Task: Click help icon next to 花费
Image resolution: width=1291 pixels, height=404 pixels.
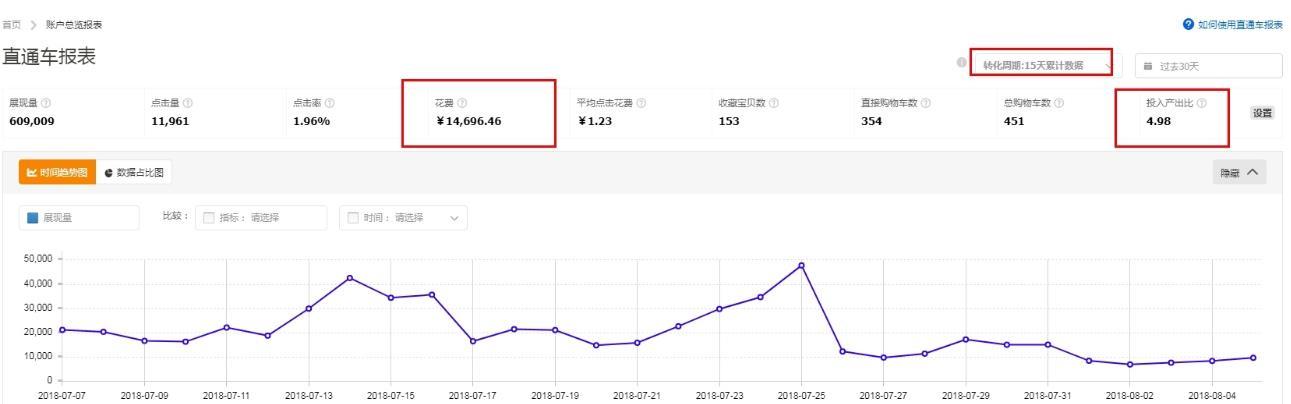Action: [x=462, y=103]
